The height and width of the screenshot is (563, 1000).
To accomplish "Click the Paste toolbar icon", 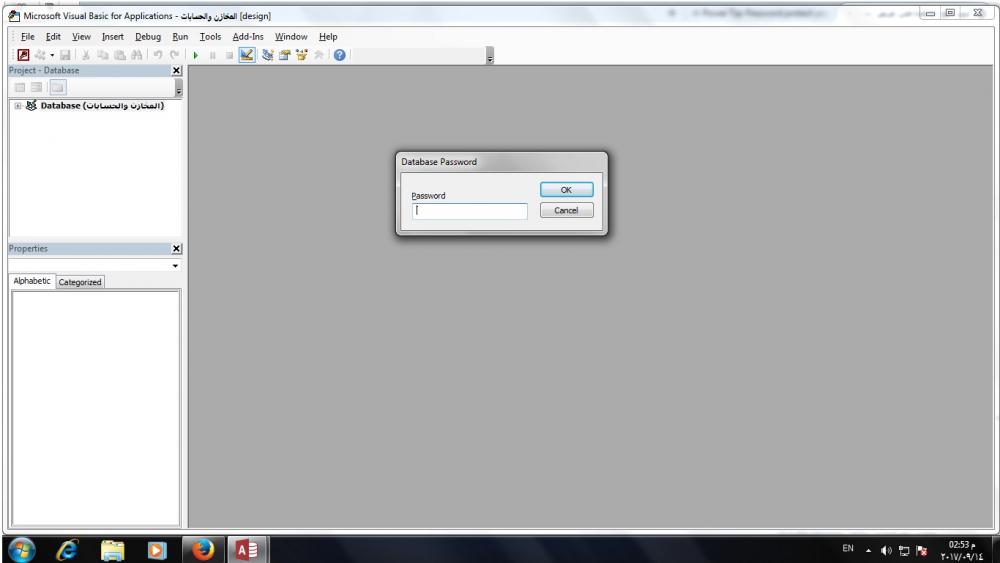I will tap(120, 55).
